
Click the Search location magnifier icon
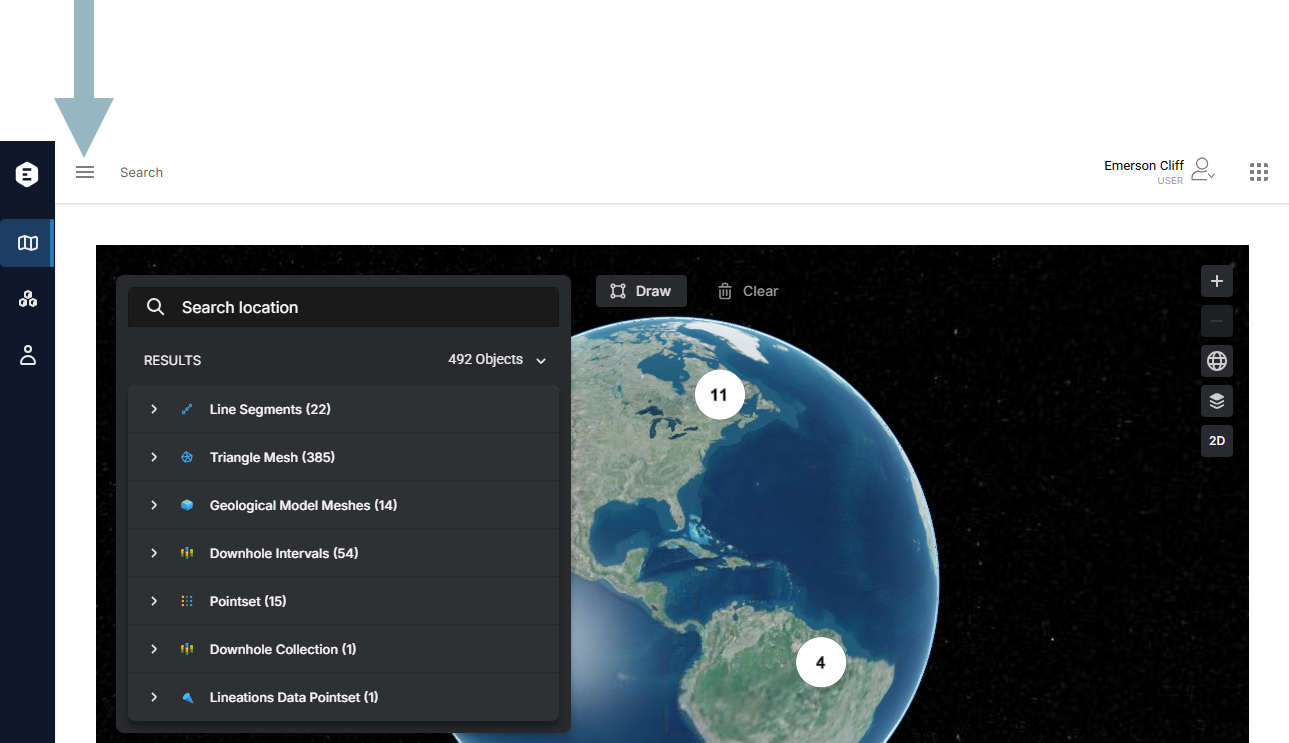[x=155, y=307]
